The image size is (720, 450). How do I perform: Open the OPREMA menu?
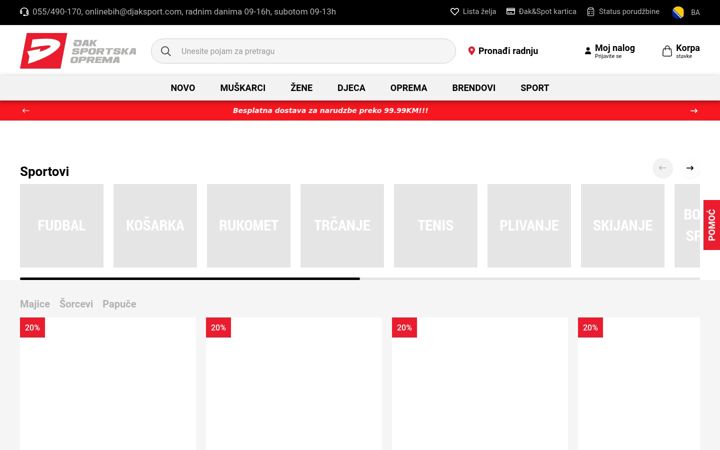click(x=409, y=88)
